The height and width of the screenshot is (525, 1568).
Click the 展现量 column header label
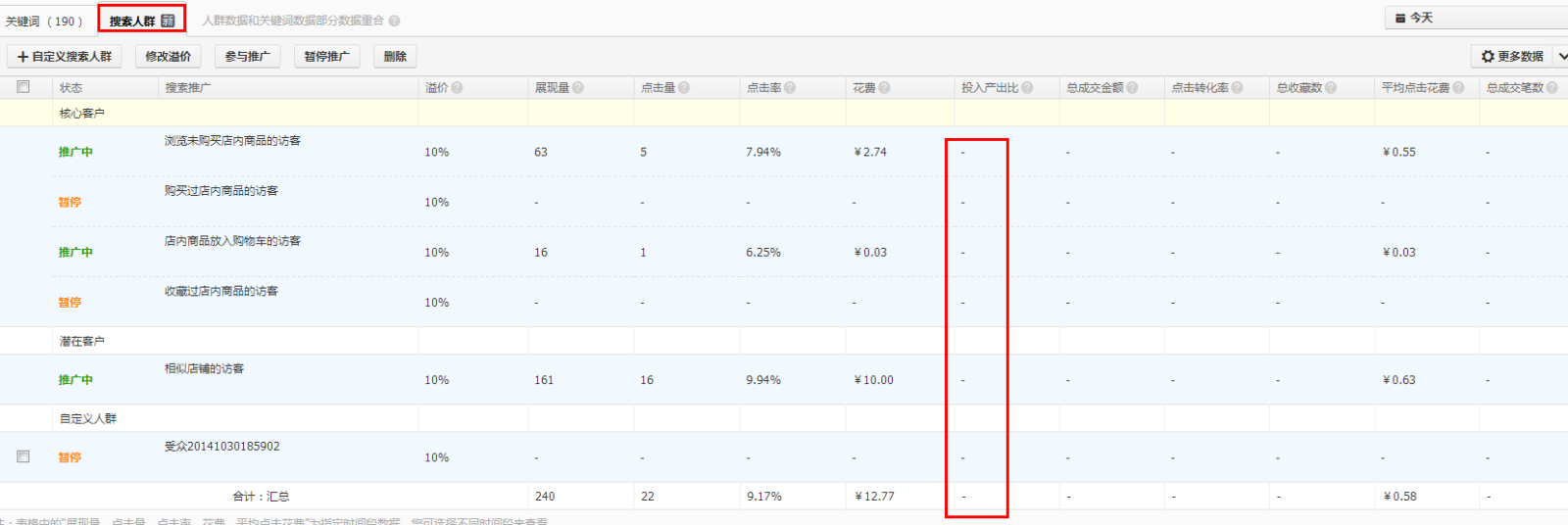pyautogui.click(x=552, y=88)
